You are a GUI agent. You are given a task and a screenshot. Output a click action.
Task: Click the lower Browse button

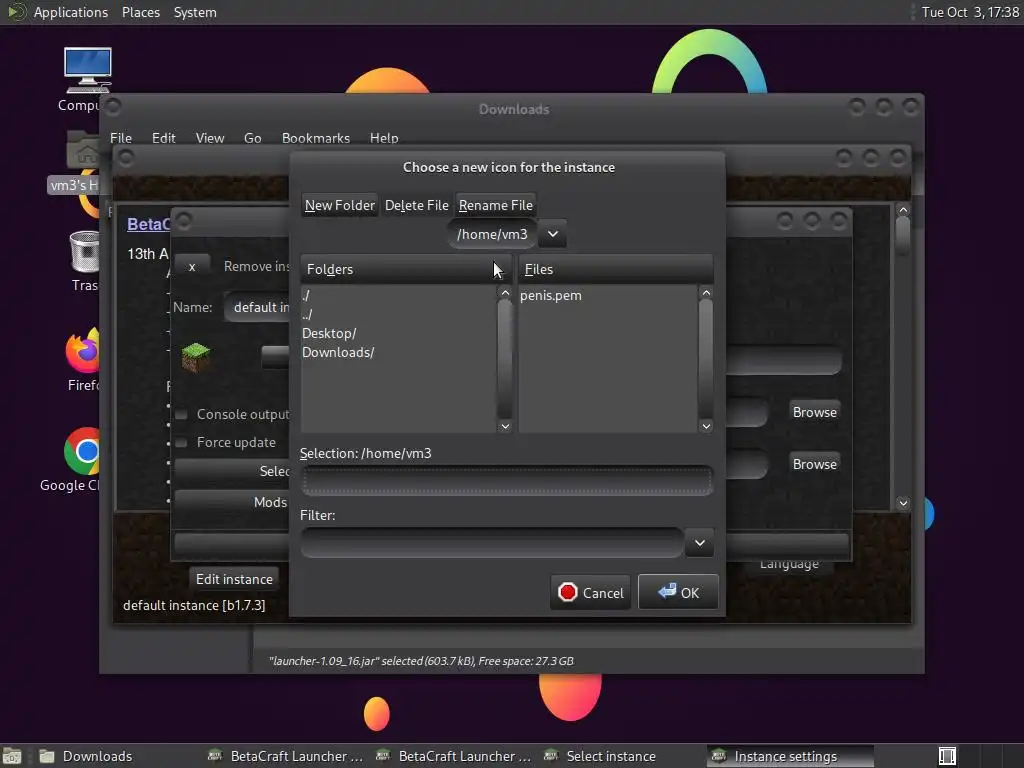814,464
